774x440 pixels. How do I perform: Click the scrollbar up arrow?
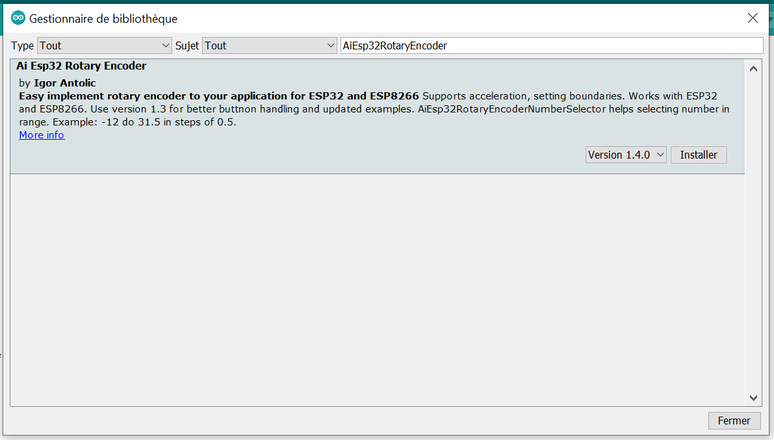754,67
